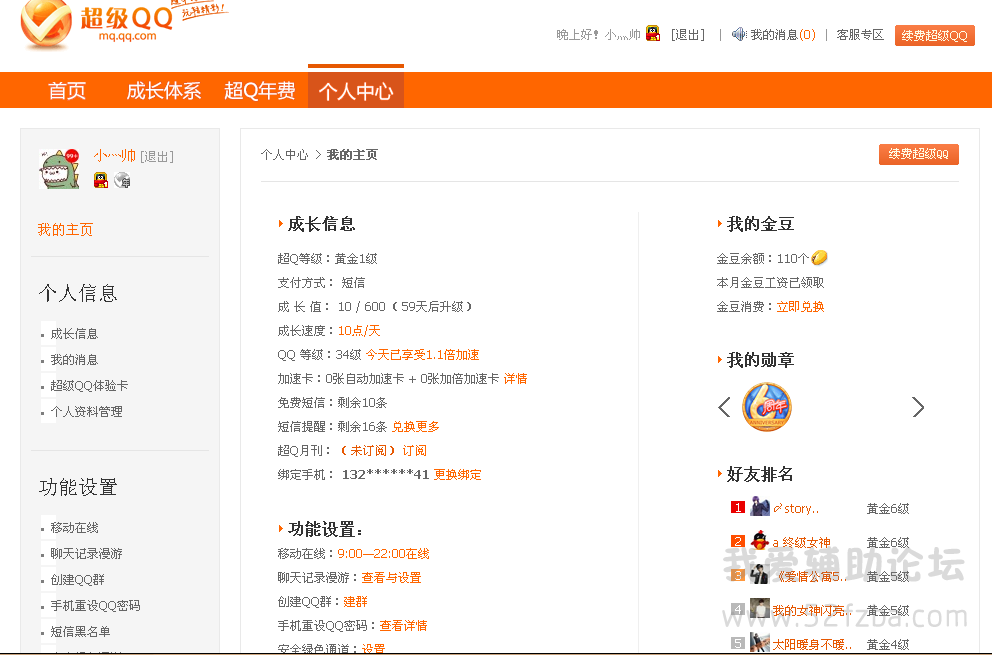Image resolution: width=992 pixels, height=655 pixels.
Task: Open 超级QQ体验卡 sidebar item
Action: click(89, 385)
